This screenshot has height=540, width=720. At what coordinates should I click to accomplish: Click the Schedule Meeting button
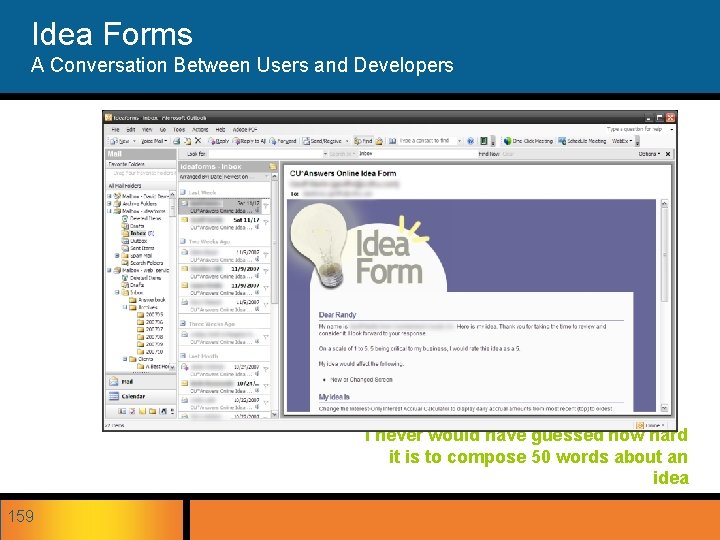click(582, 141)
